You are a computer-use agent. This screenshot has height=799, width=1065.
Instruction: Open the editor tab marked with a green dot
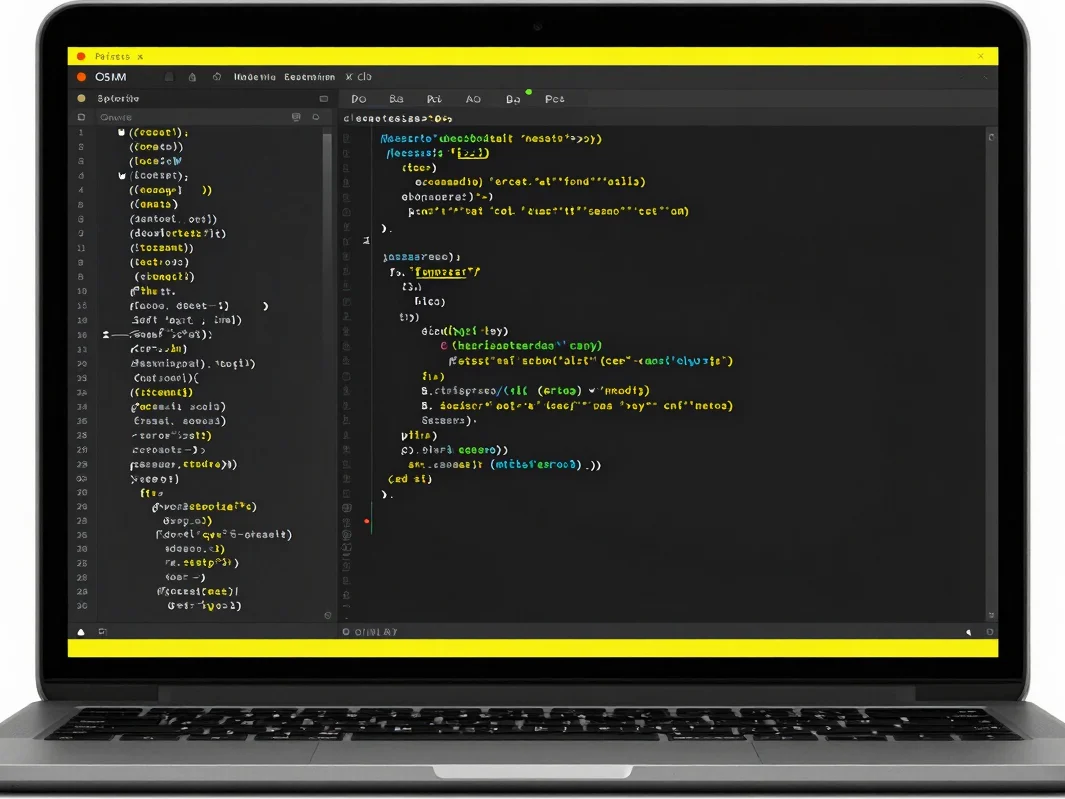pyautogui.click(x=513, y=99)
